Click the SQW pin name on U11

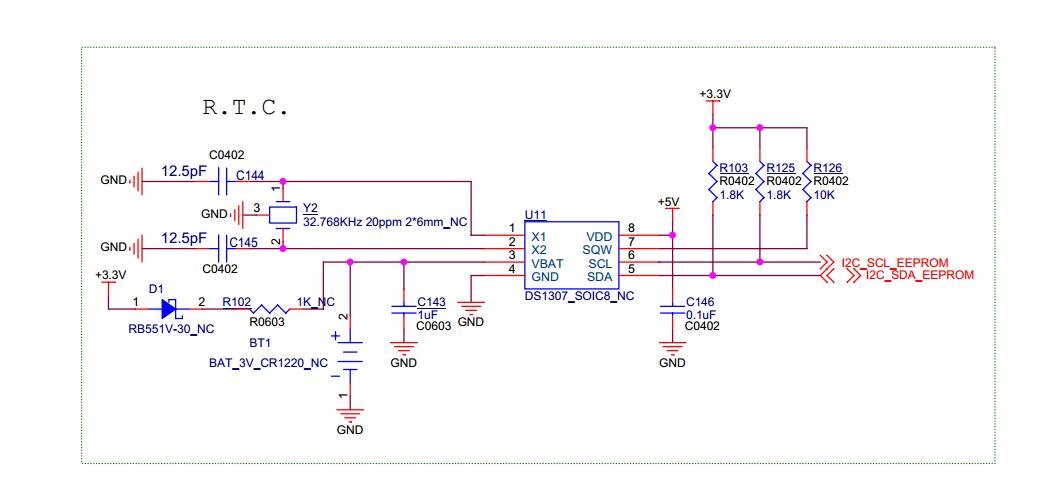tap(599, 249)
